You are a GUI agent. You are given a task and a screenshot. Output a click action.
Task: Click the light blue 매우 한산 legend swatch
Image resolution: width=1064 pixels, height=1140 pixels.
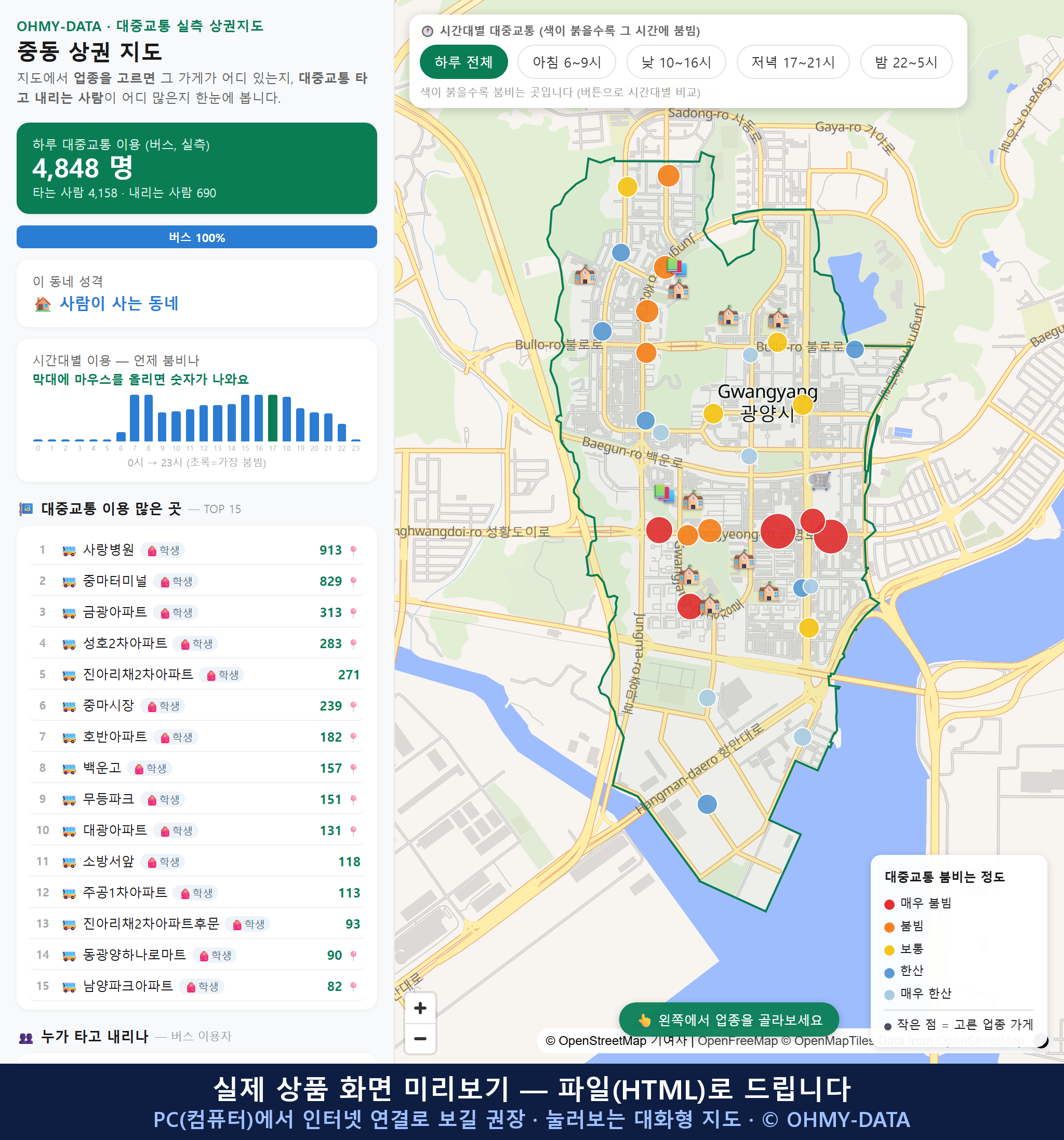[x=889, y=995]
